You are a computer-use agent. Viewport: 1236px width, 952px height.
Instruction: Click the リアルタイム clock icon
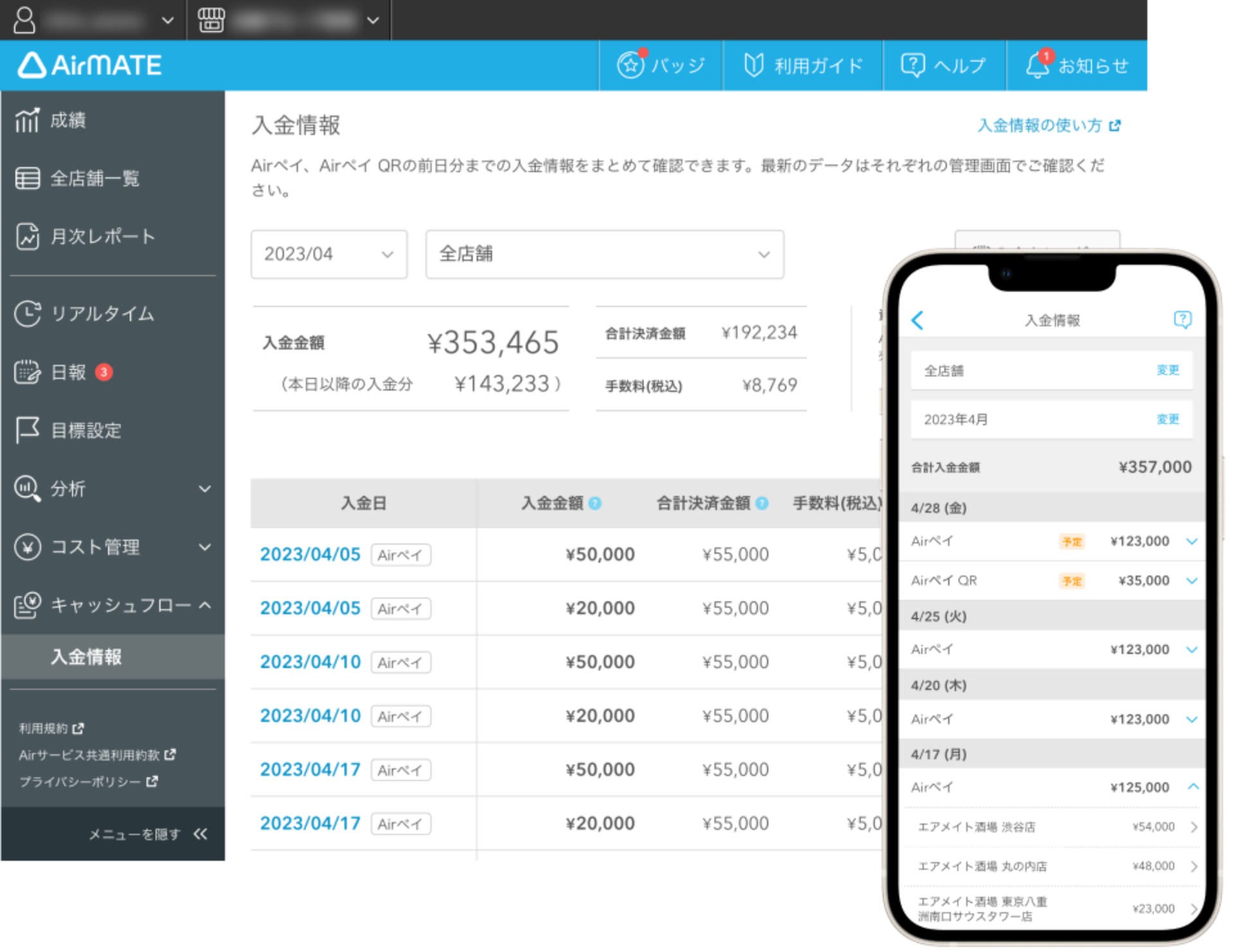28,314
